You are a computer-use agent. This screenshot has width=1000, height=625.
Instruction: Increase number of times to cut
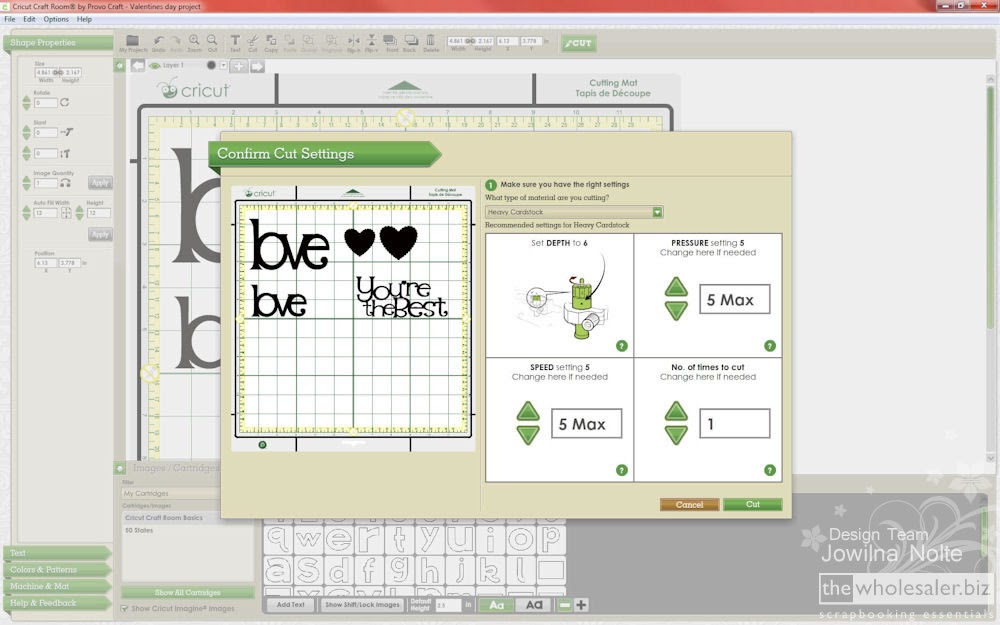pos(676,411)
